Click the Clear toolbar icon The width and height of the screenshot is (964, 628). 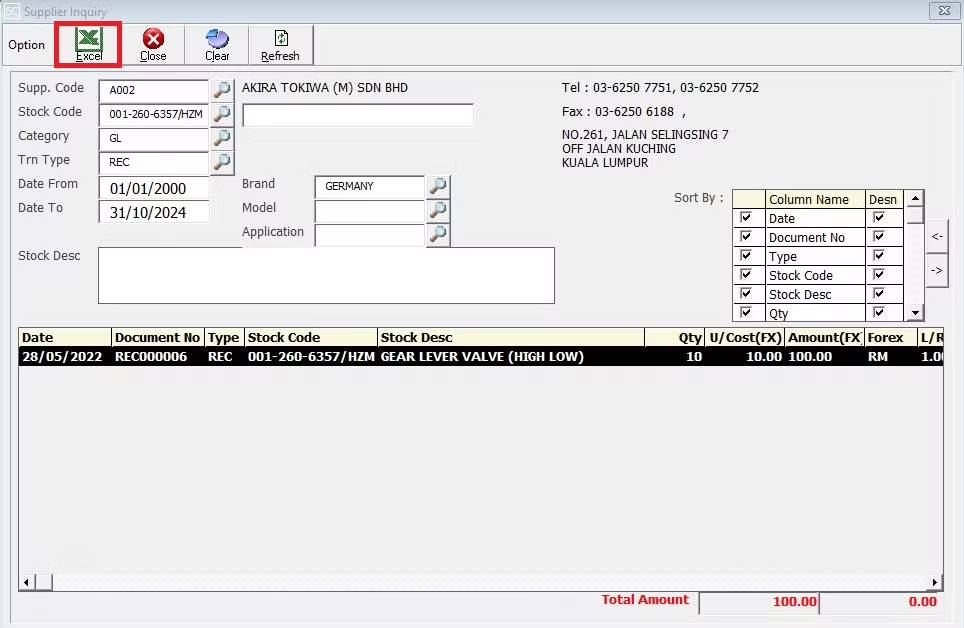click(217, 44)
